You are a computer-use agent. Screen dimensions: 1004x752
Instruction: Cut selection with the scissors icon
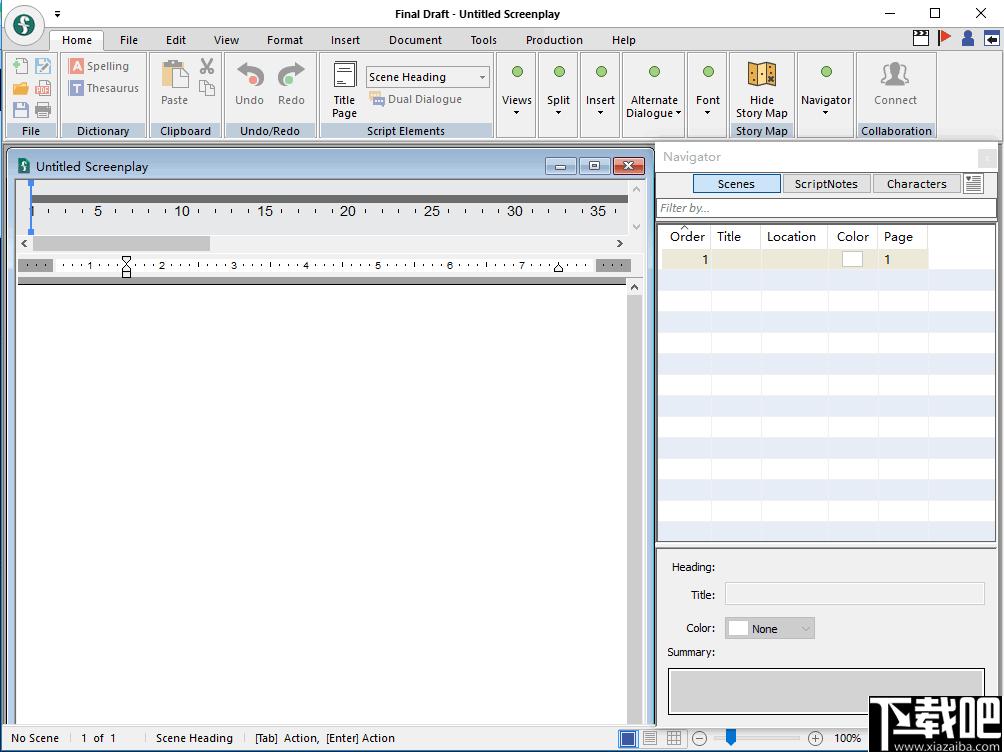[x=207, y=66]
